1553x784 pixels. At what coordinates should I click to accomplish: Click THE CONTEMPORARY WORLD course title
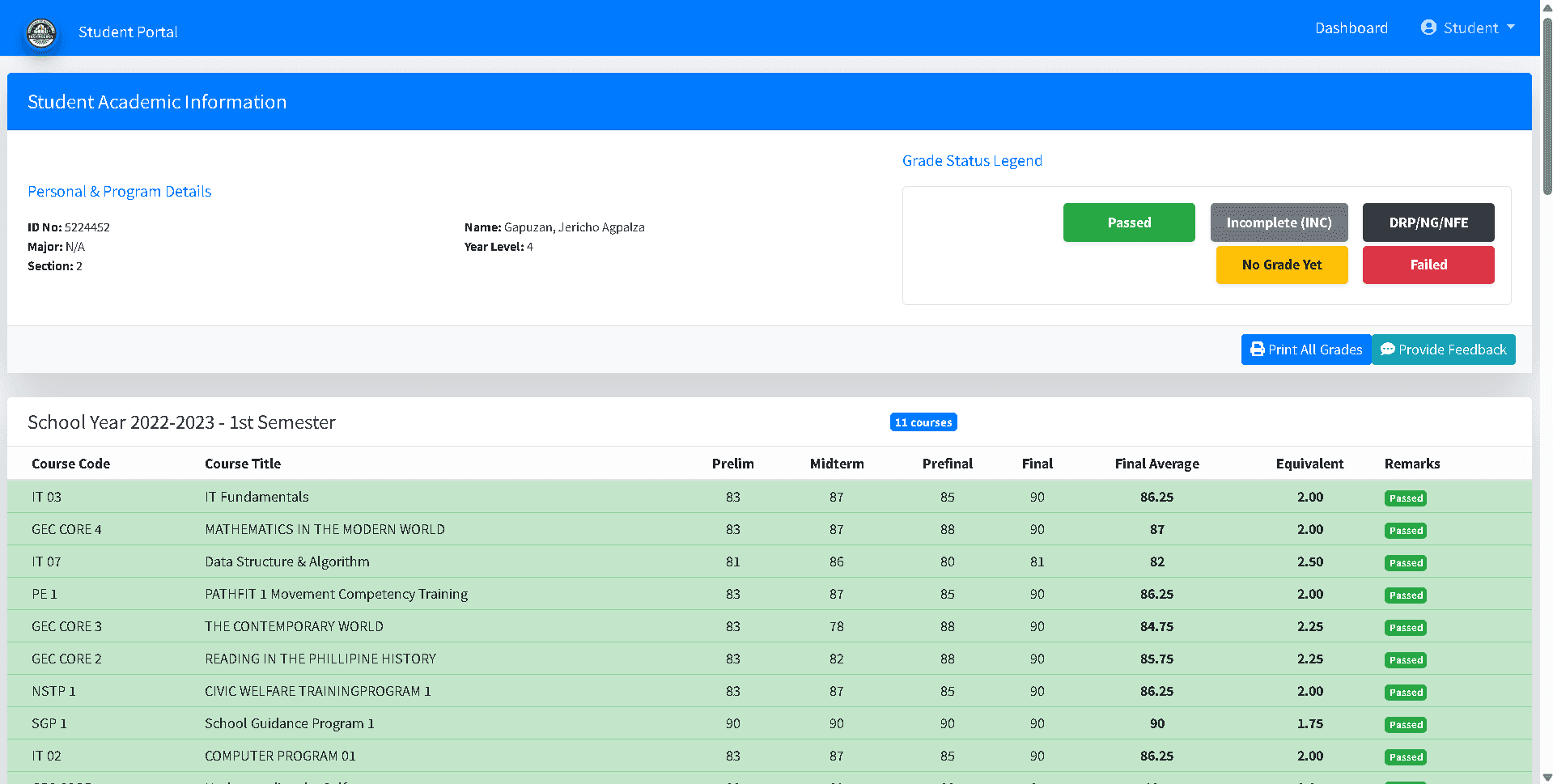(294, 626)
